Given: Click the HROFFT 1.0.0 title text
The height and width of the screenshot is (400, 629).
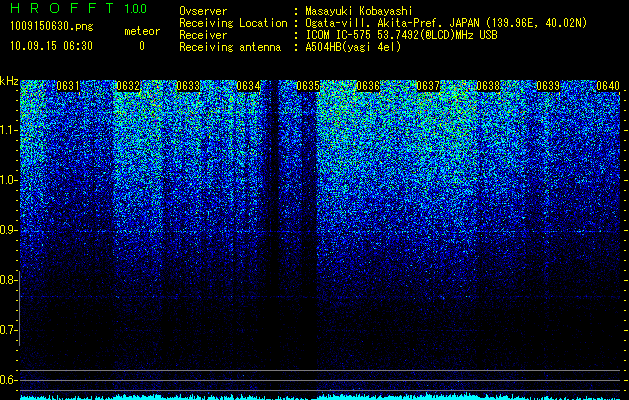Looking at the screenshot, I should 78,8.
